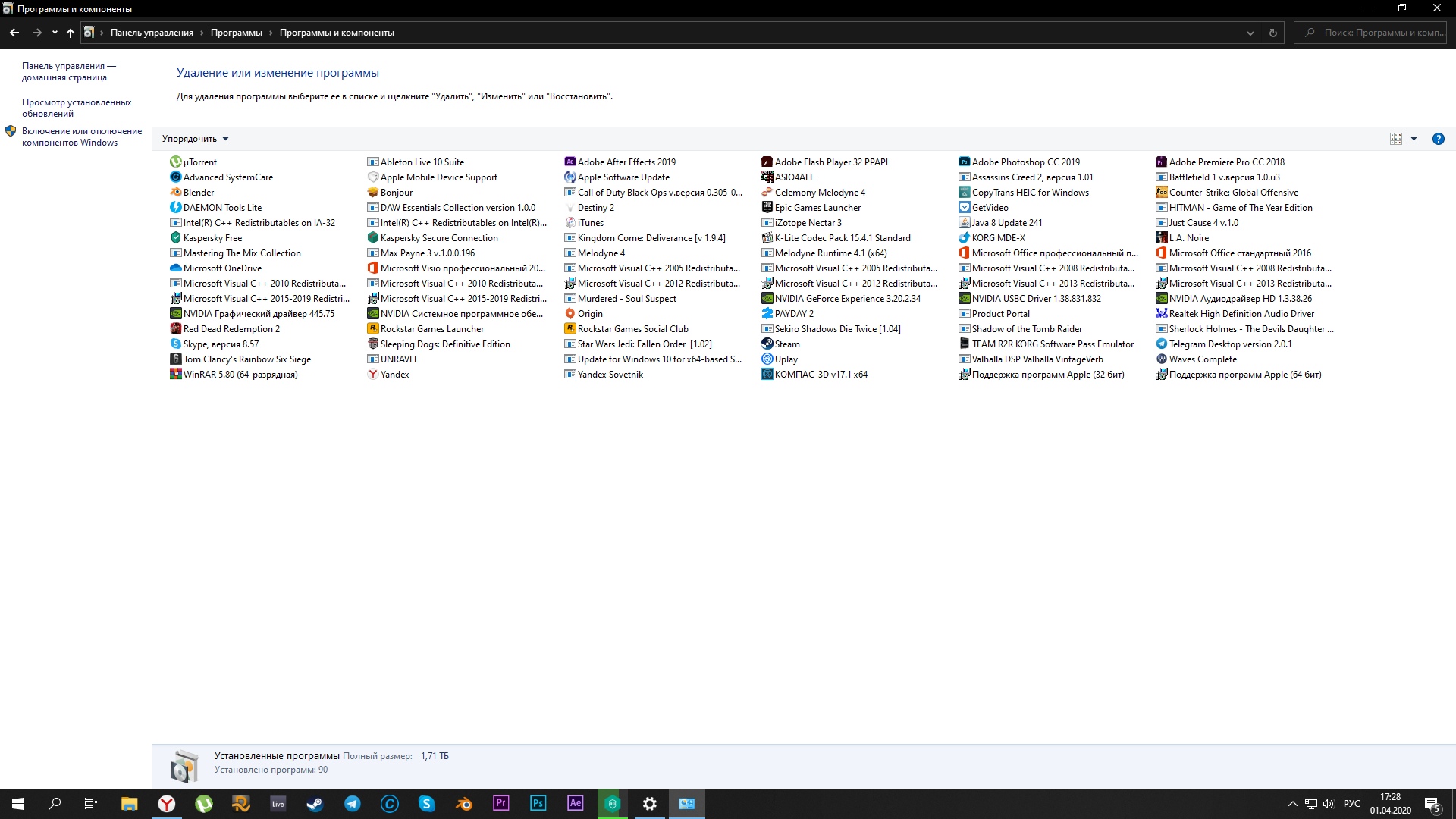1456x819 pixels.
Task: Select the Steam program icon
Action: (x=767, y=344)
